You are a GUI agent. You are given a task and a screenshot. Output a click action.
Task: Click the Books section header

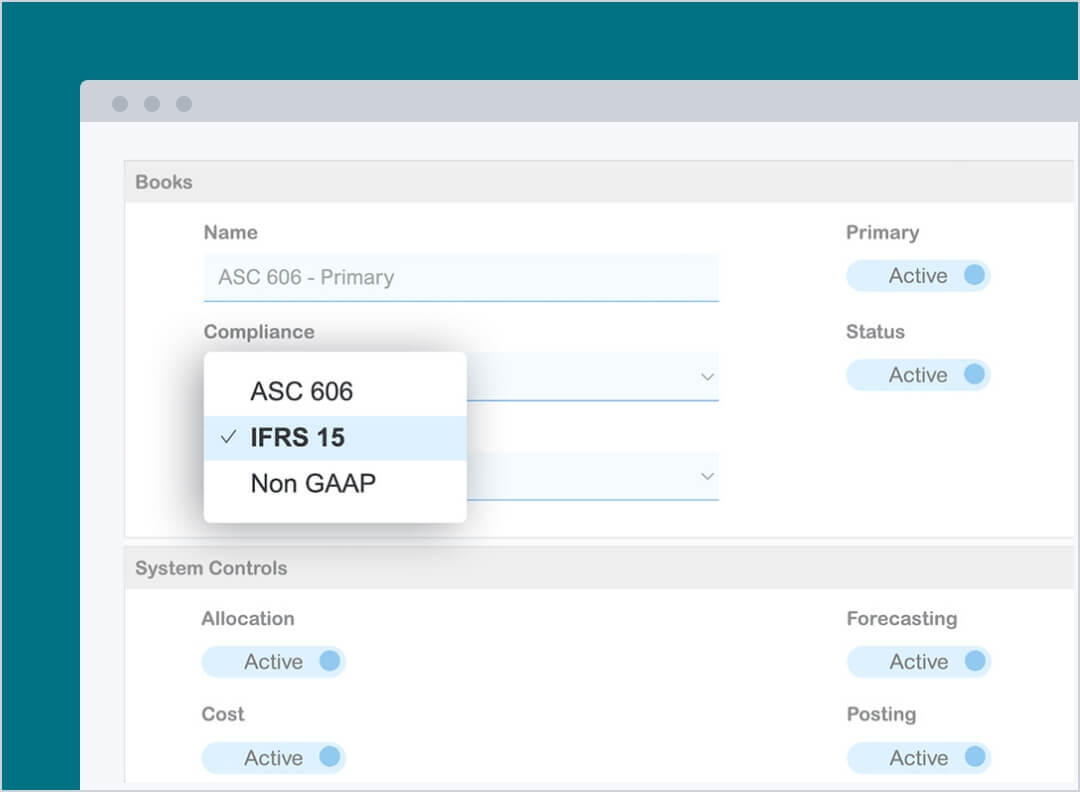pos(599,182)
